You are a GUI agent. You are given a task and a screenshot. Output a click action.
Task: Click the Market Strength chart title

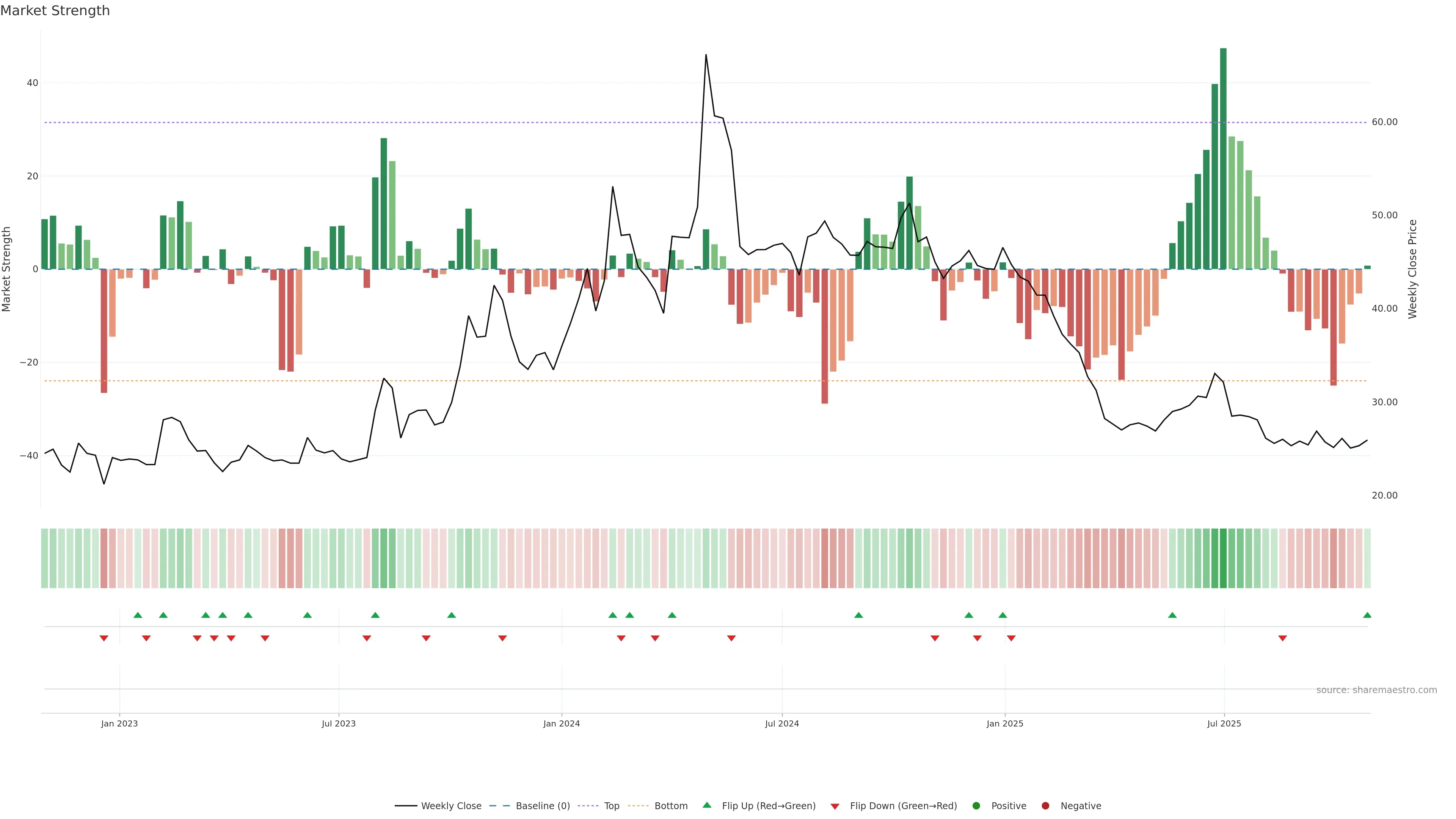pyautogui.click(x=55, y=11)
